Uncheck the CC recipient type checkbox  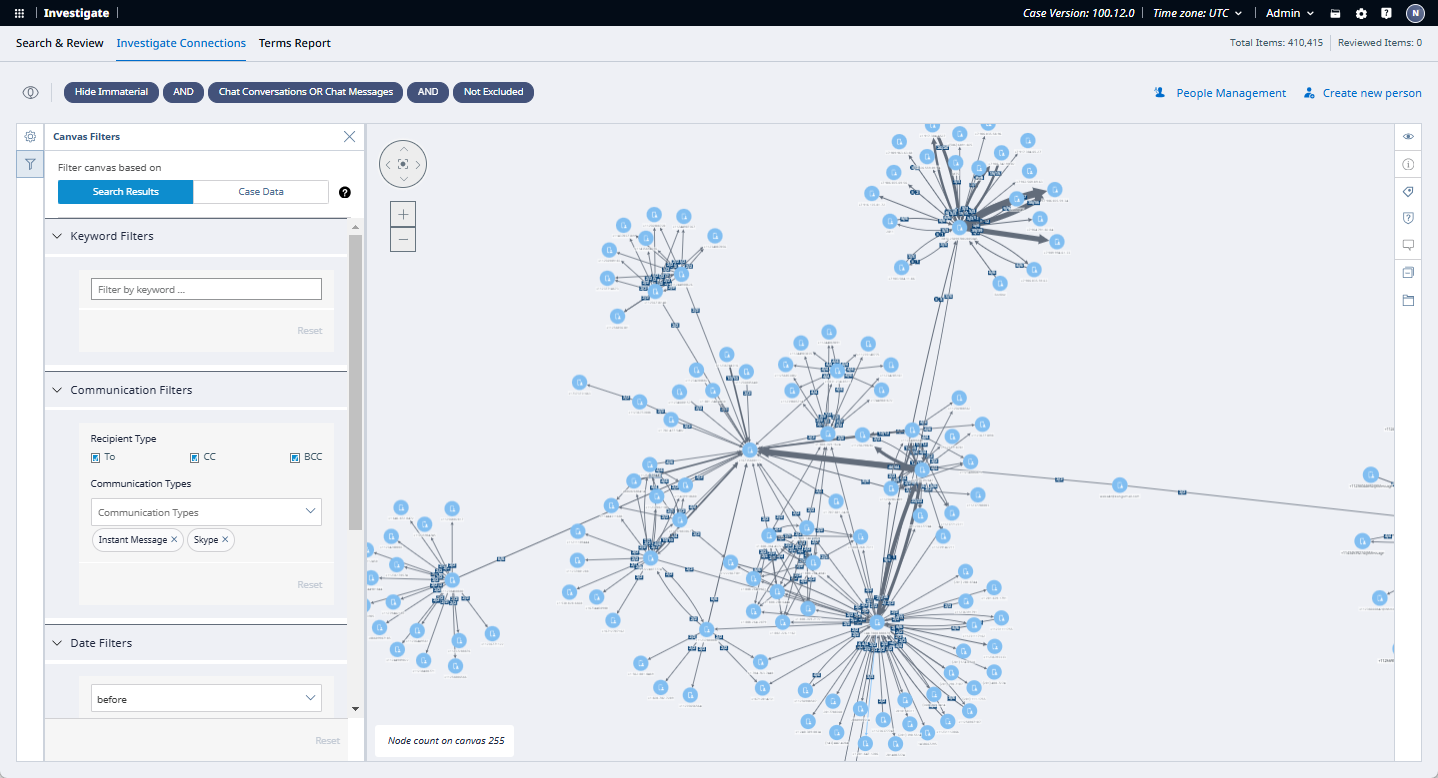tap(195, 457)
